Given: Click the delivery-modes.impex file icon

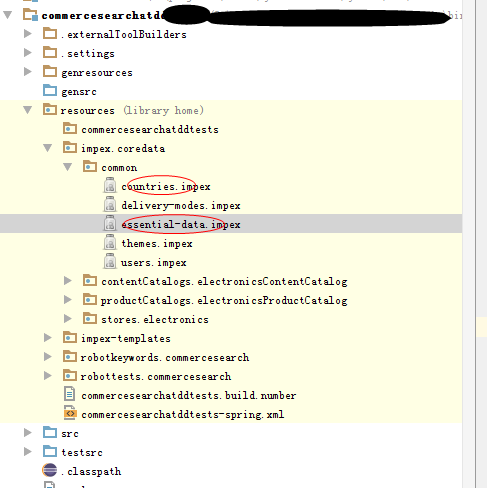Looking at the screenshot, I should [x=110, y=204].
